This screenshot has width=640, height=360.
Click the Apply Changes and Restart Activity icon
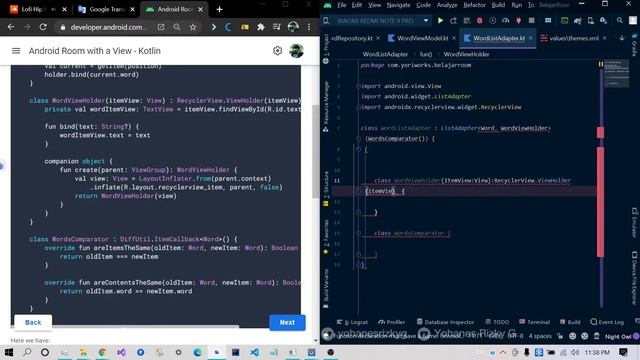click(x=453, y=20)
